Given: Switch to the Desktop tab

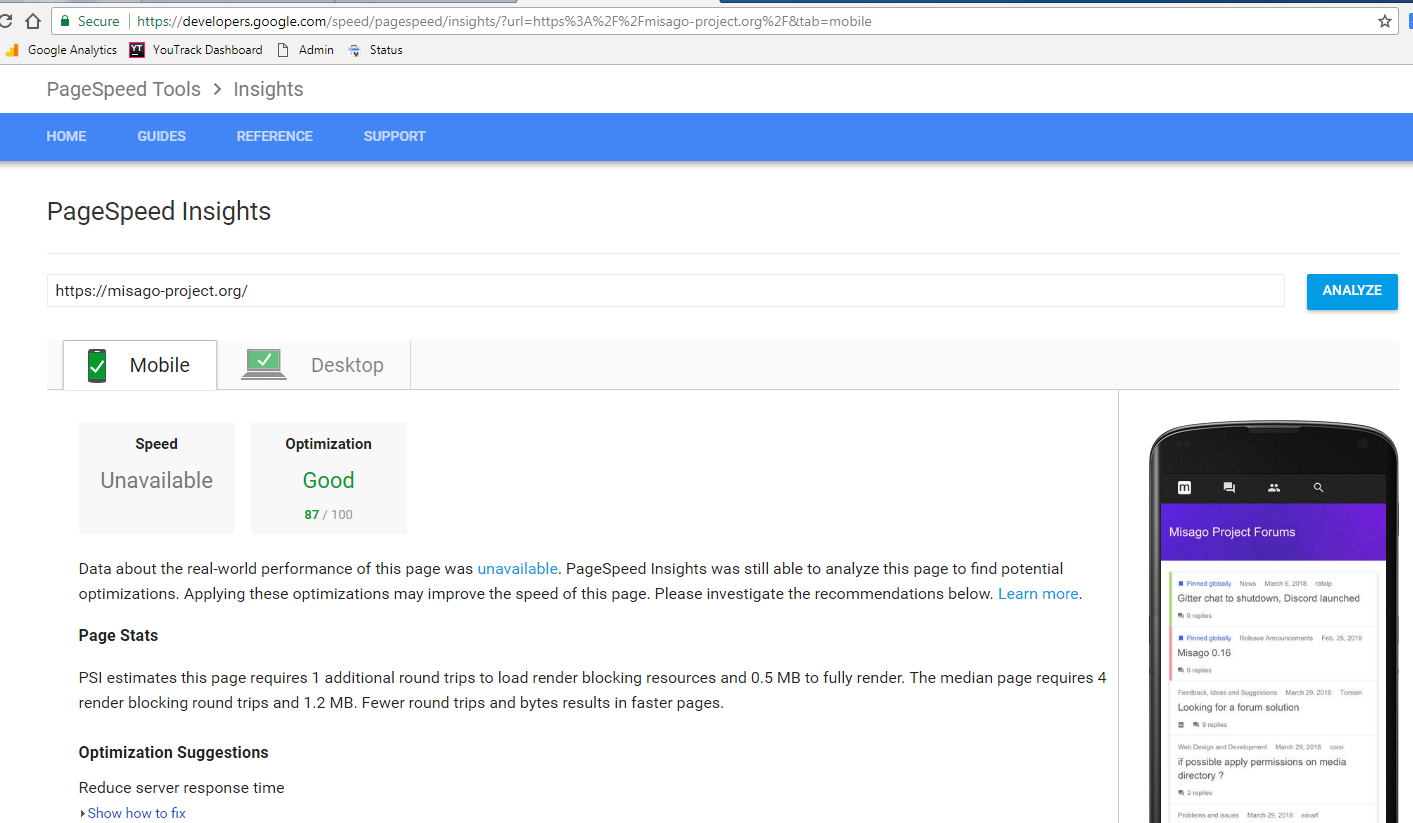Looking at the screenshot, I should [x=314, y=365].
